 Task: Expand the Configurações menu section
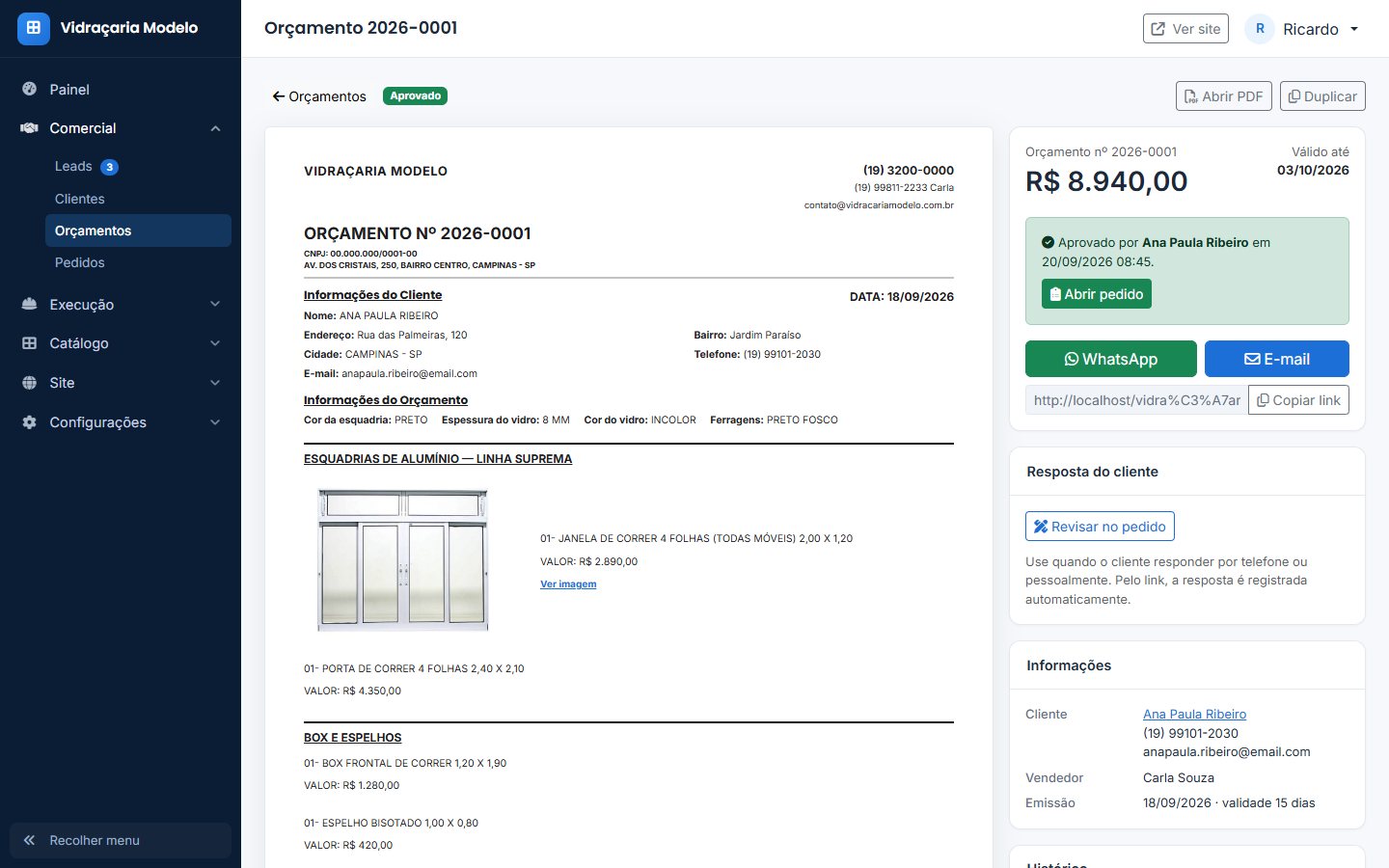pyautogui.click(x=121, y=422)
